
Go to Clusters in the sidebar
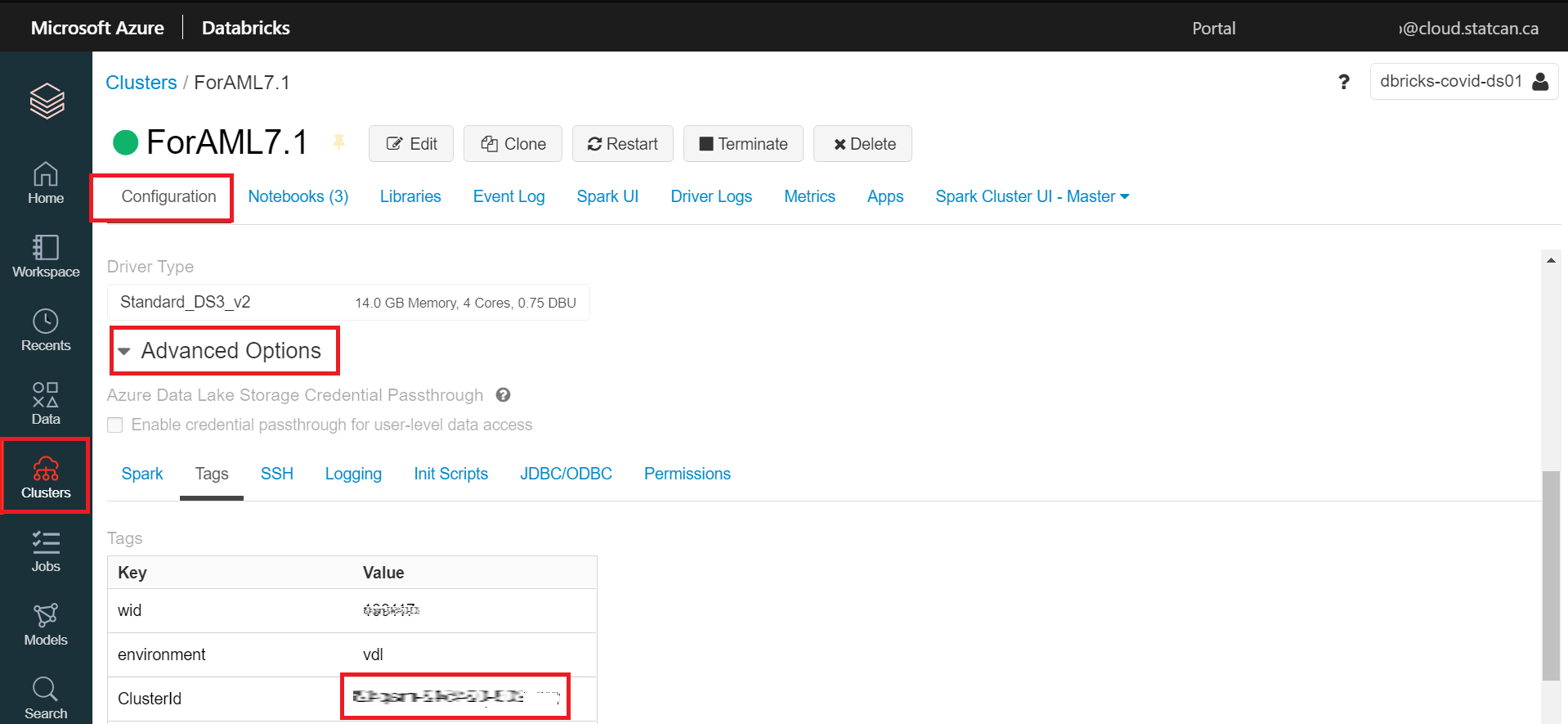click(46, 477)
